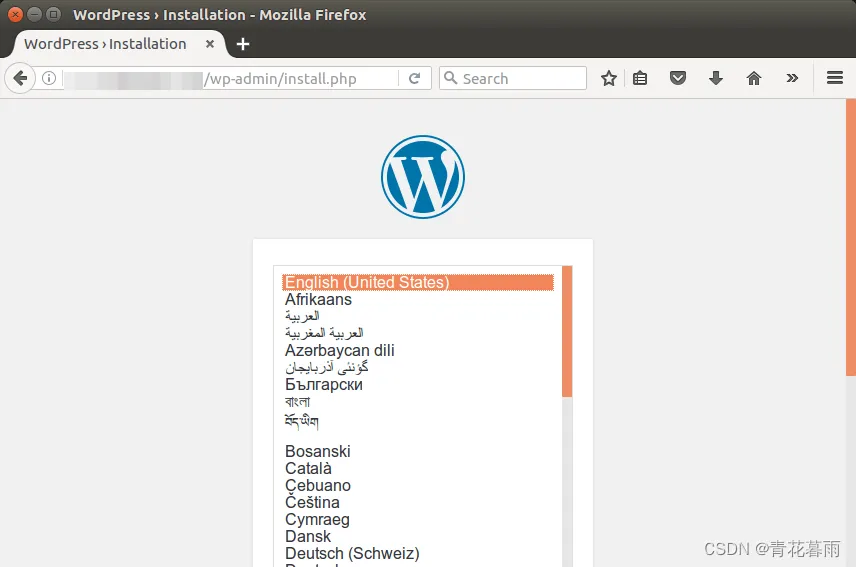Go back with the browser back arrow

20,79
